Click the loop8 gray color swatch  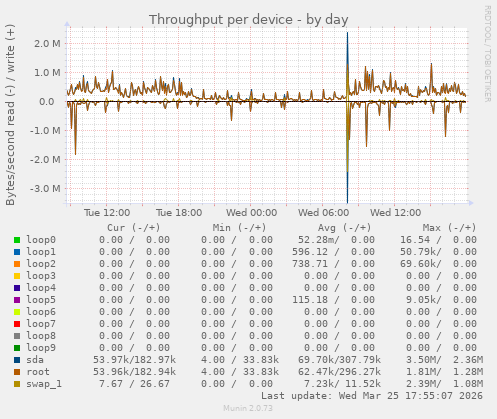point(17,336)
